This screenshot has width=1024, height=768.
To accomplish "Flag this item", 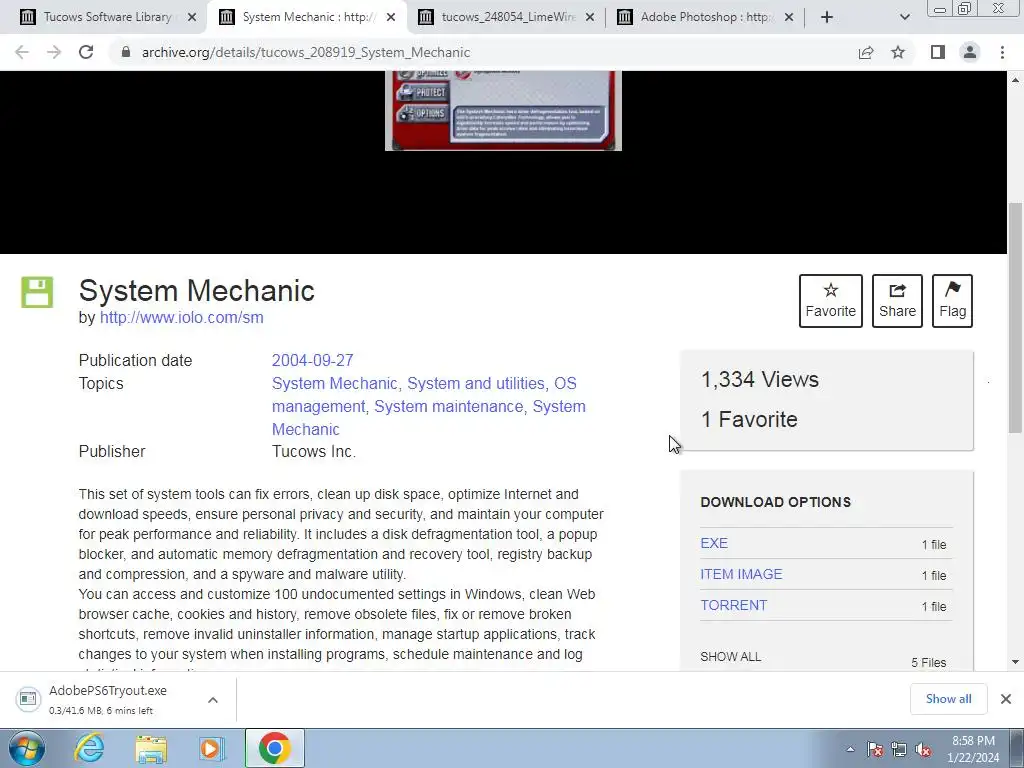I will coord(952,301).
